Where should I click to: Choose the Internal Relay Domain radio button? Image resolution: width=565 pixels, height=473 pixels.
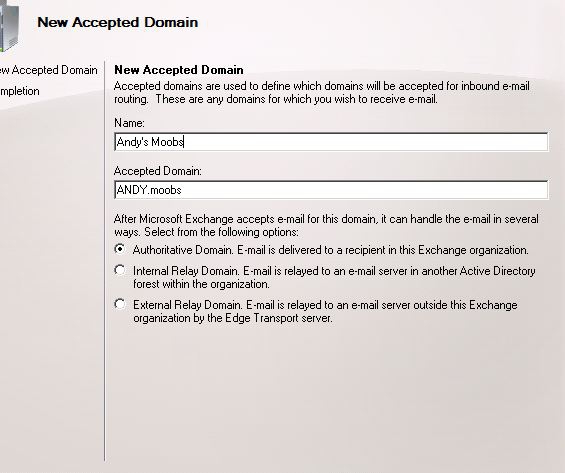coord(120,270)
